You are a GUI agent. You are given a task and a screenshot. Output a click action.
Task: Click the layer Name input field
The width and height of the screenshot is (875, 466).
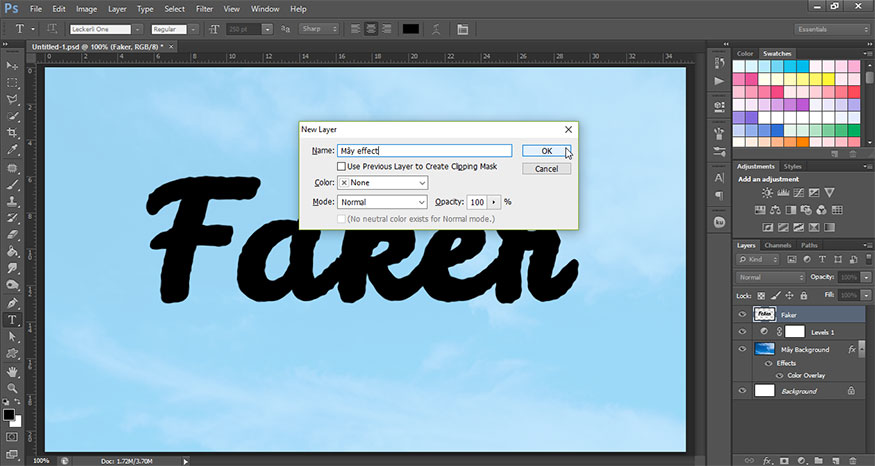[x=425, y=151]
